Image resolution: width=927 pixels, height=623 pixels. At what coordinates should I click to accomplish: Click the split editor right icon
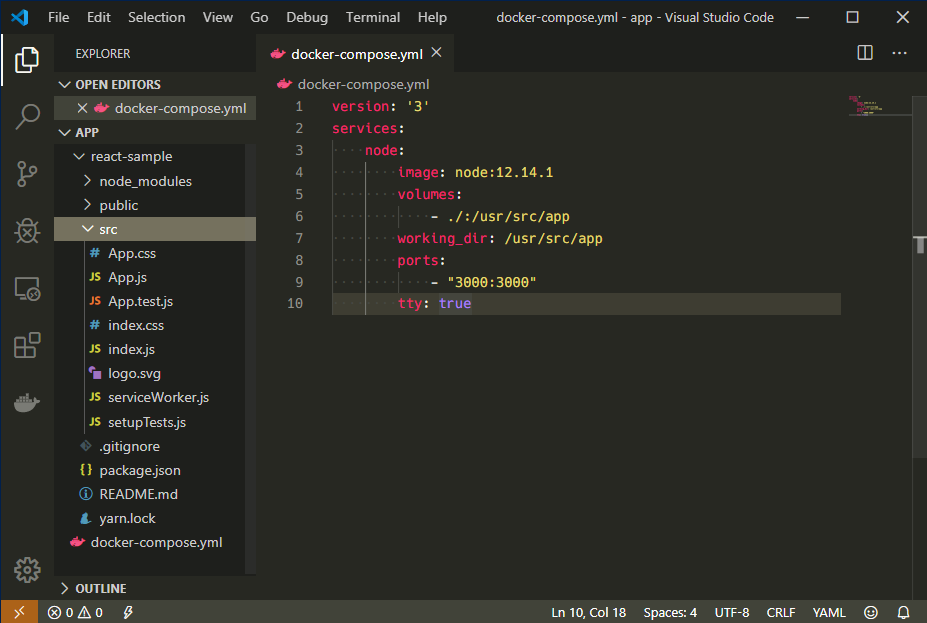[x=865, y=53]
